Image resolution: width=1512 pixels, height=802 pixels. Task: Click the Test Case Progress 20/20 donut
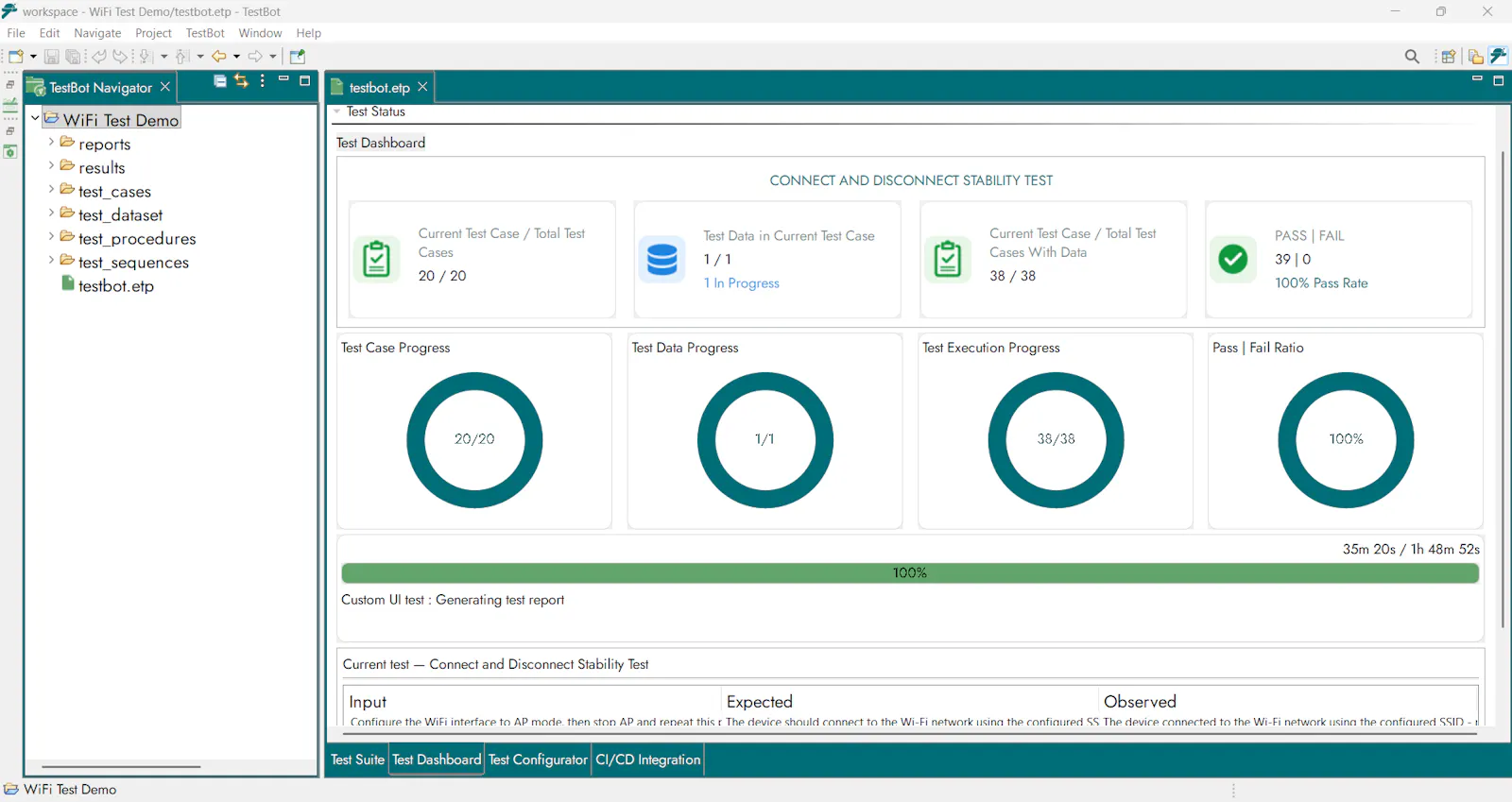[474, 439]
